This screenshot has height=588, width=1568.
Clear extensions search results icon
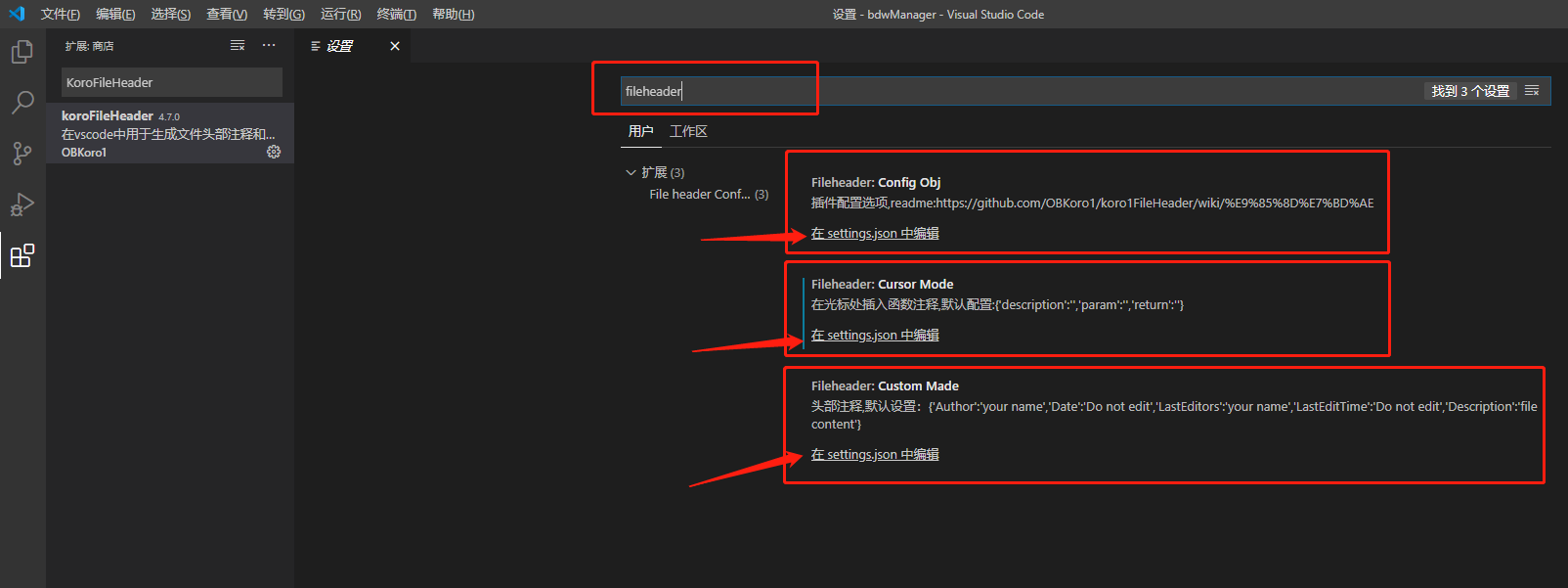238,45
